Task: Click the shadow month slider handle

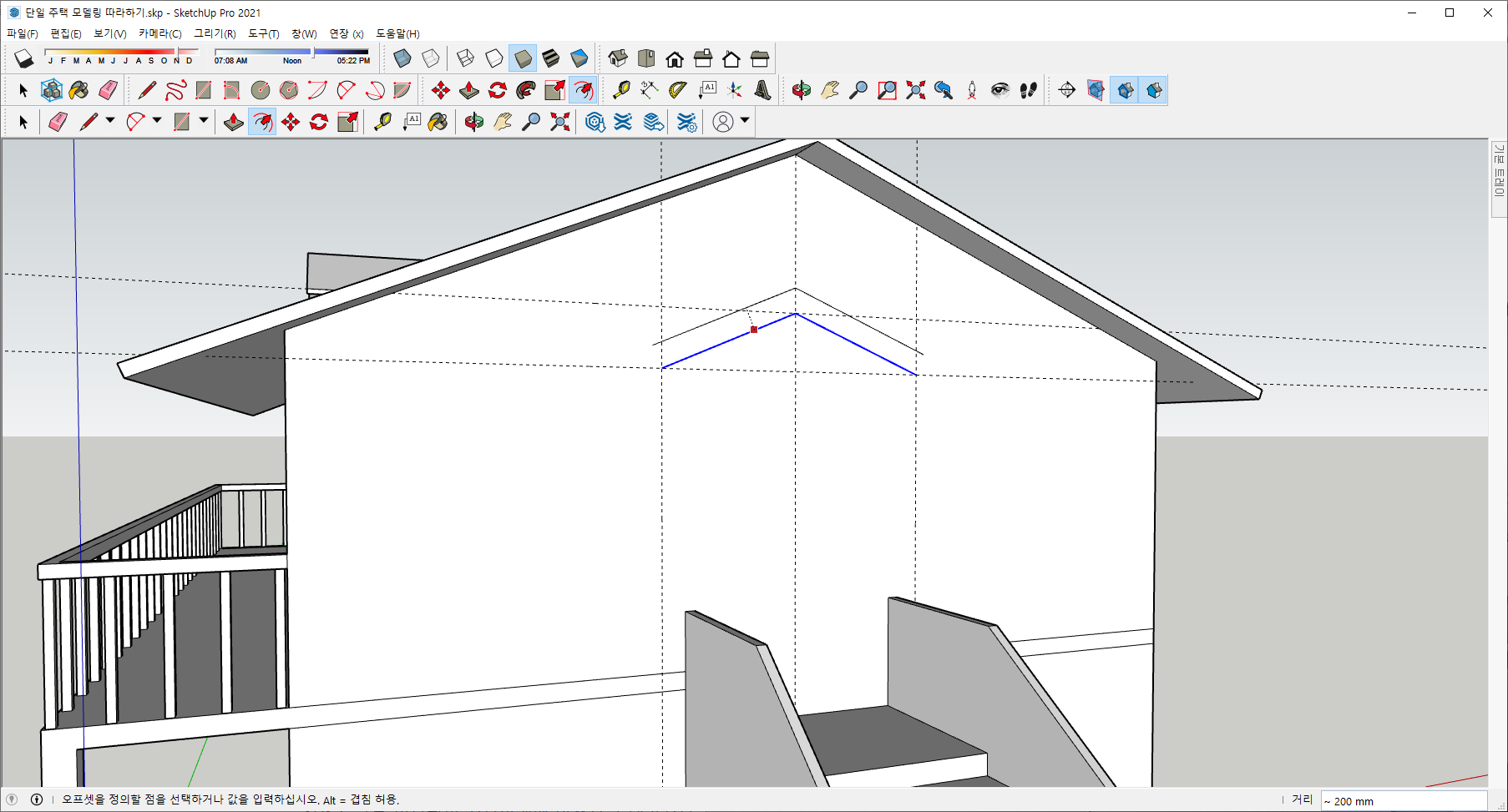Action: (177, 53)
